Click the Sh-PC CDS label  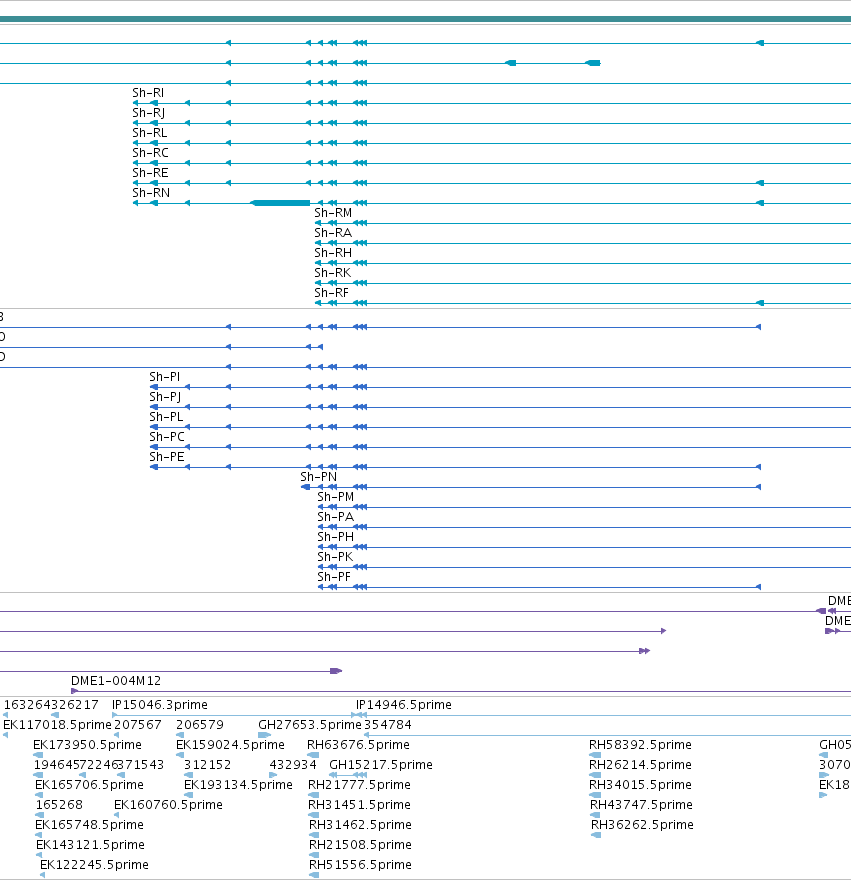coord(167,437)
